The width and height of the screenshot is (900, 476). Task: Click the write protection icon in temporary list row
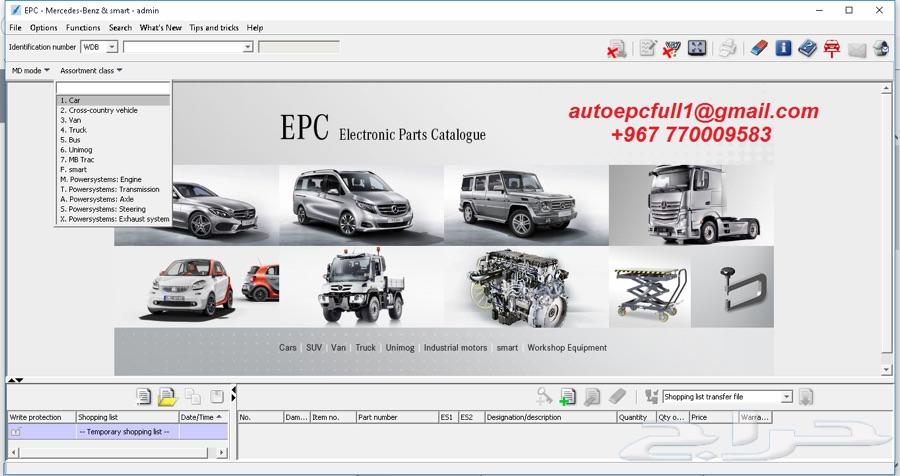pos(15,432)
